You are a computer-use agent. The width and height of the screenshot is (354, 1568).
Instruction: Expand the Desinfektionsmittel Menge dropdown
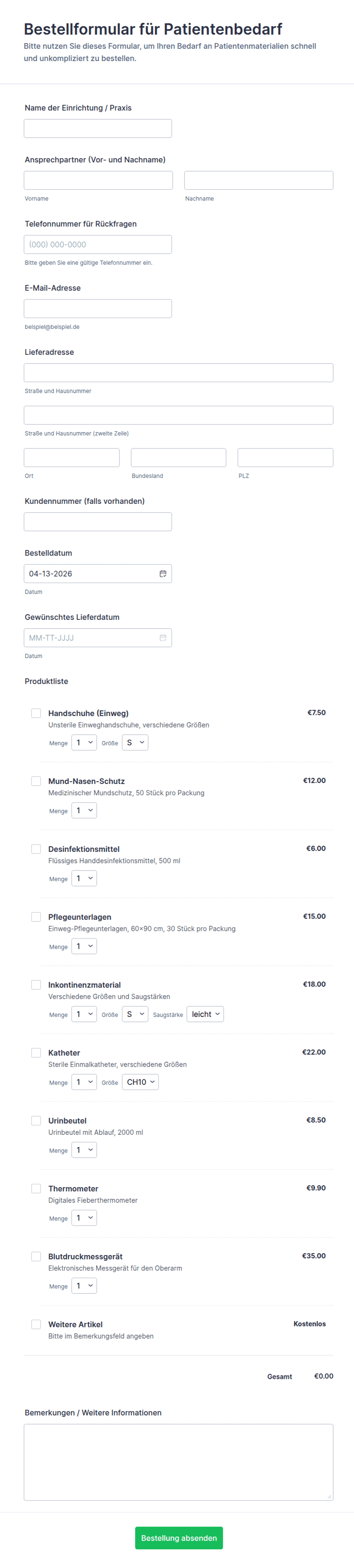[84, 879]
